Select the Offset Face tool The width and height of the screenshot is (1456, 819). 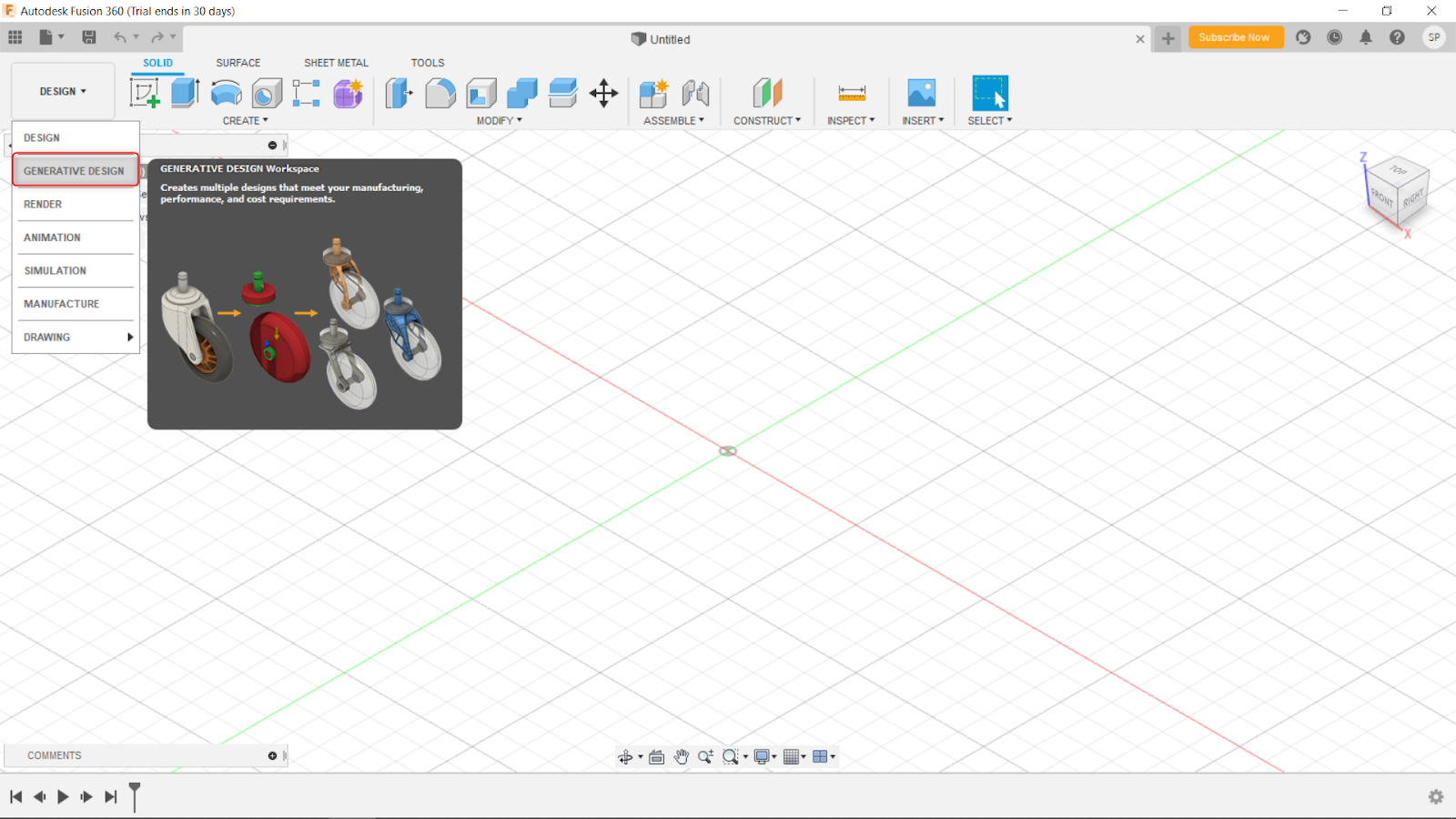click(562, 93)
